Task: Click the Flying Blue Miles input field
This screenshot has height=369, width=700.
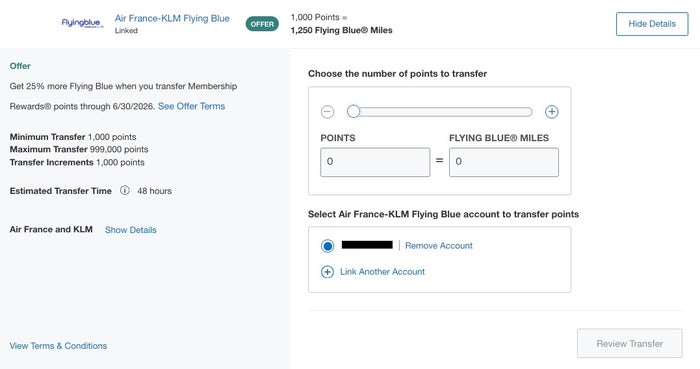Action: 504,162
